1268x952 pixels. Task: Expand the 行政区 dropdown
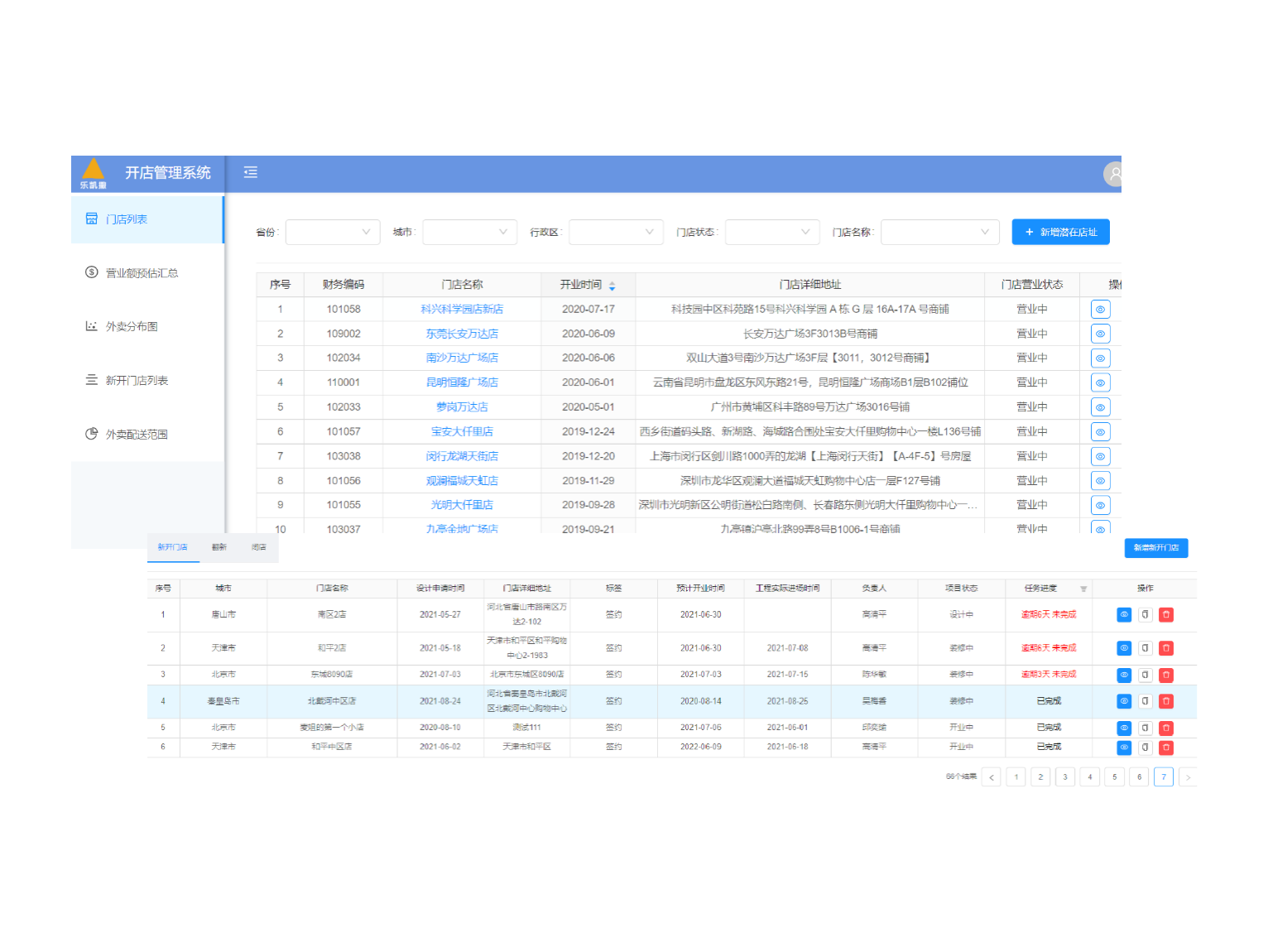(616, 232)
